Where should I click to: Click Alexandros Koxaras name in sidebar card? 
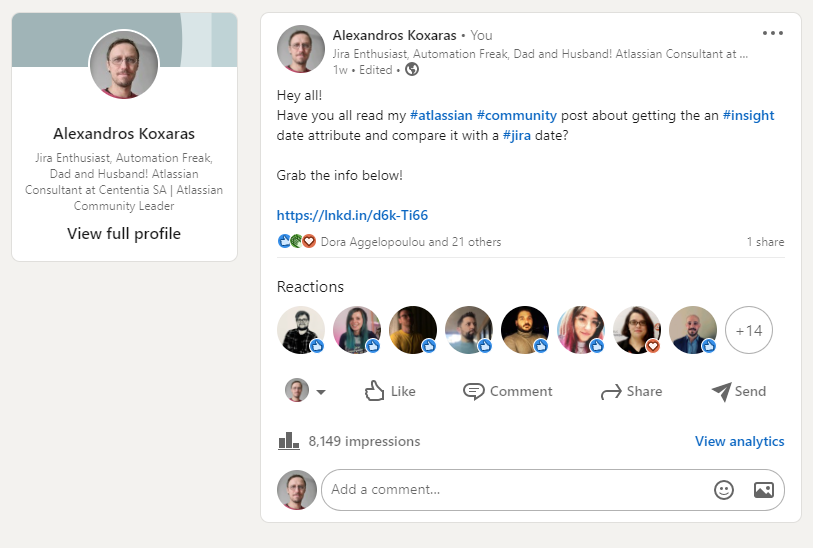pyautogui.click(x=124, y=134)
